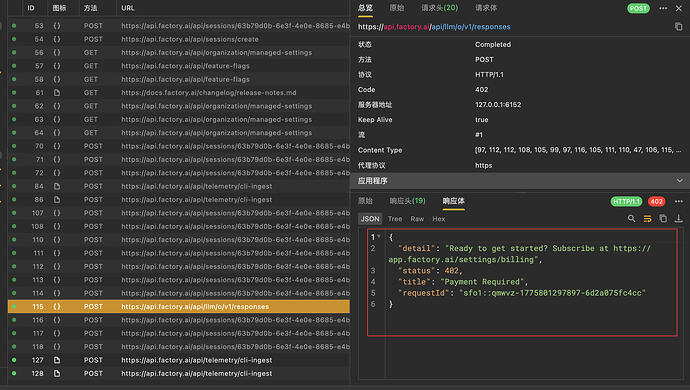This screenshot has width=690, height=390.
Task: Sort the list by ID column
Action: coord(31,8)
